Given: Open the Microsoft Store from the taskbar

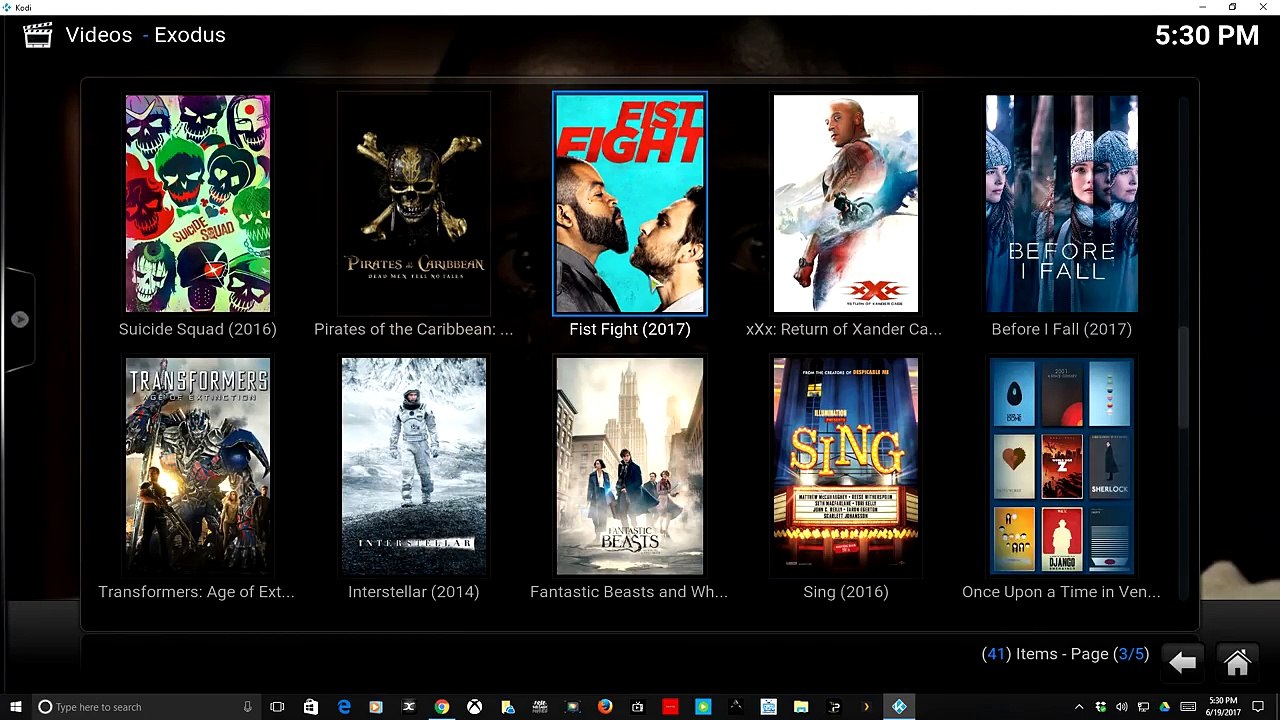Looking at the screenshot, I should coord(310,707).
